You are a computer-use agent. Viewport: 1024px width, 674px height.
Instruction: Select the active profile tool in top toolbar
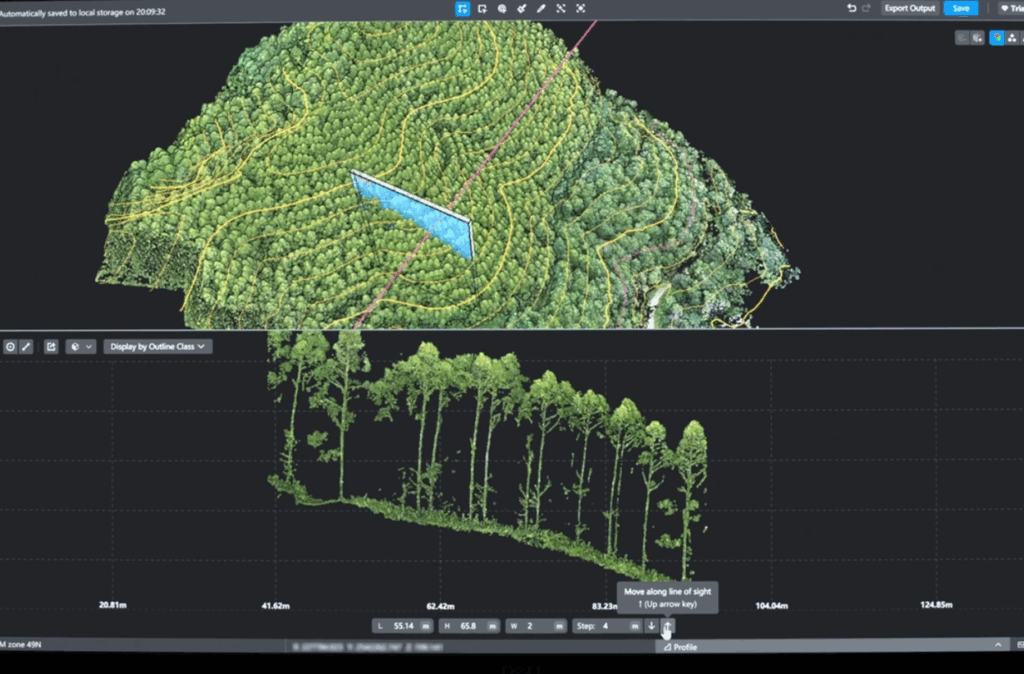[463, 8]
